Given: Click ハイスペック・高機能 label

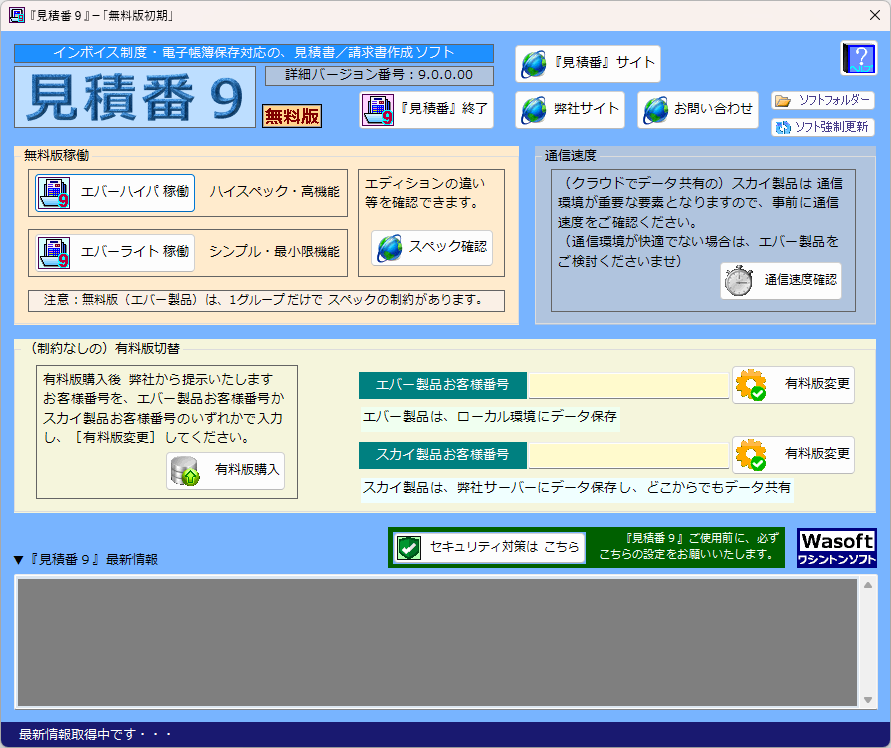Looking at the screenshot, I should click(274, 192).
